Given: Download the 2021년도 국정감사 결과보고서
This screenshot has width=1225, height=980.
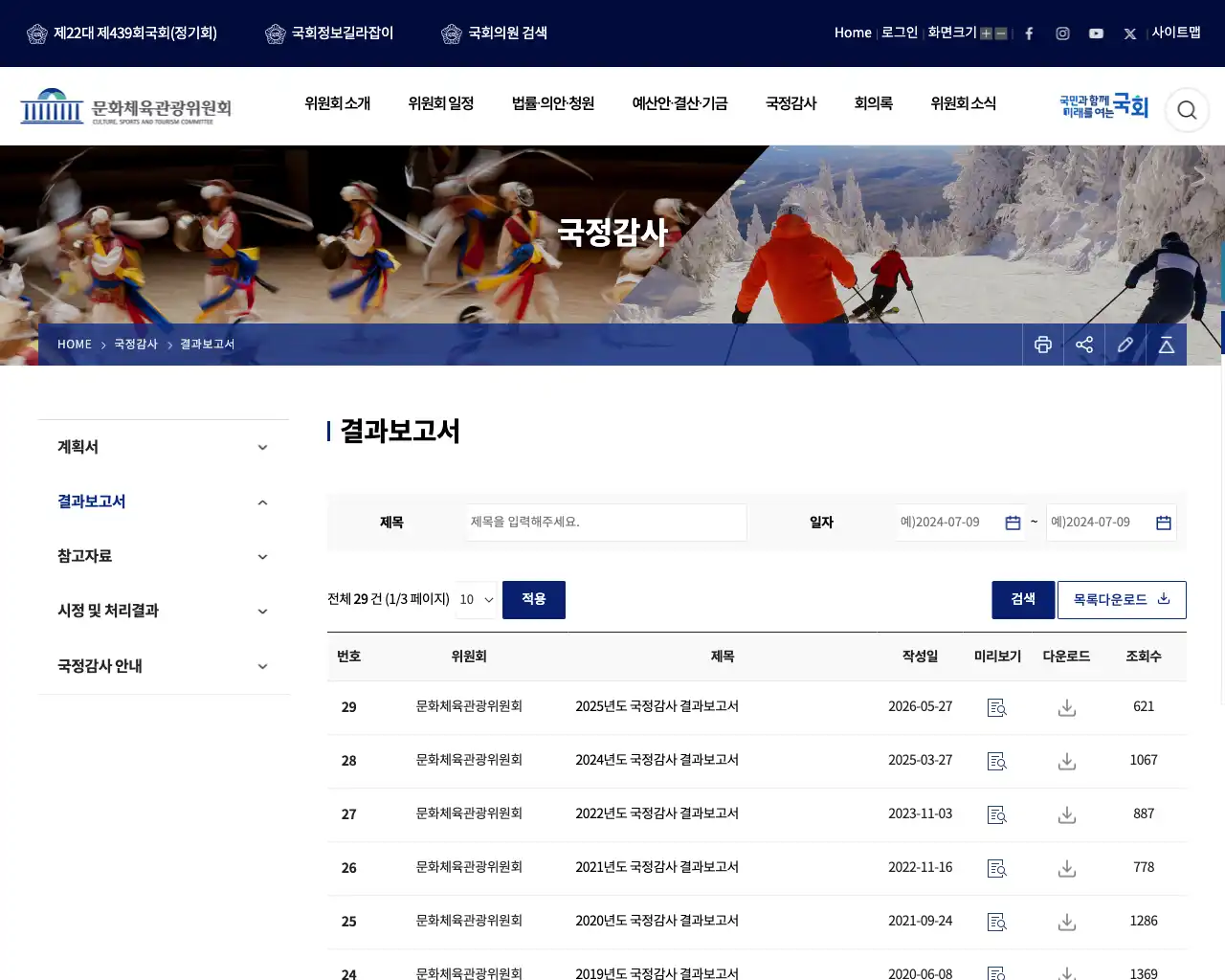Looking at the screenshot, I should pos(1067,868).
